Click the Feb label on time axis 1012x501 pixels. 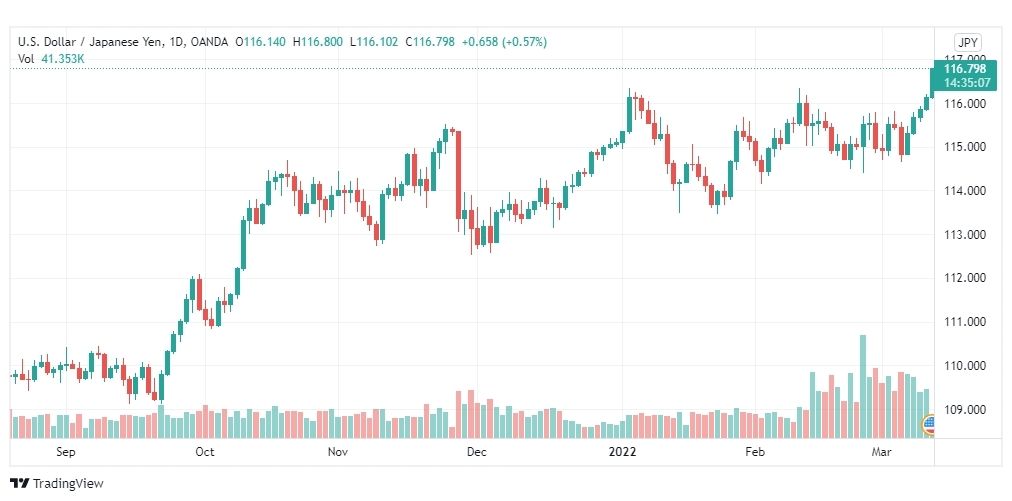[754, 452]
